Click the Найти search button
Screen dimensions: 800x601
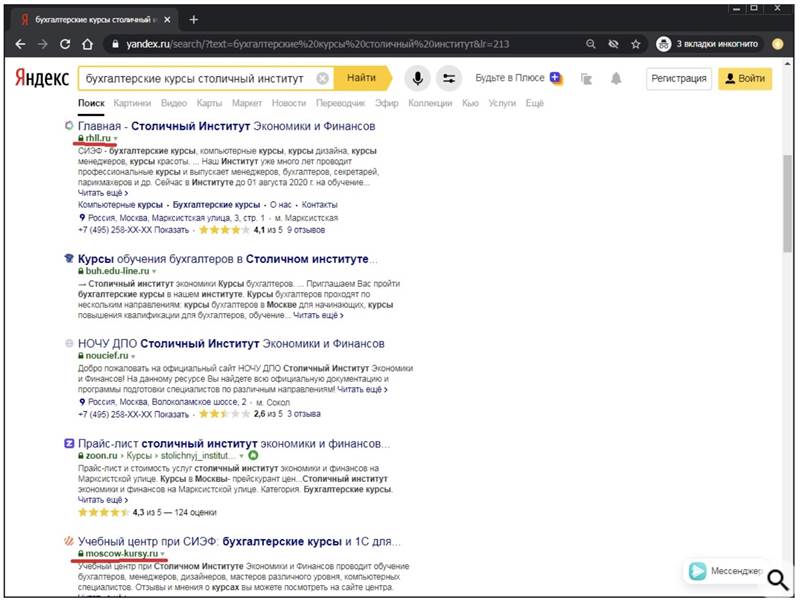tap(363, 78)
